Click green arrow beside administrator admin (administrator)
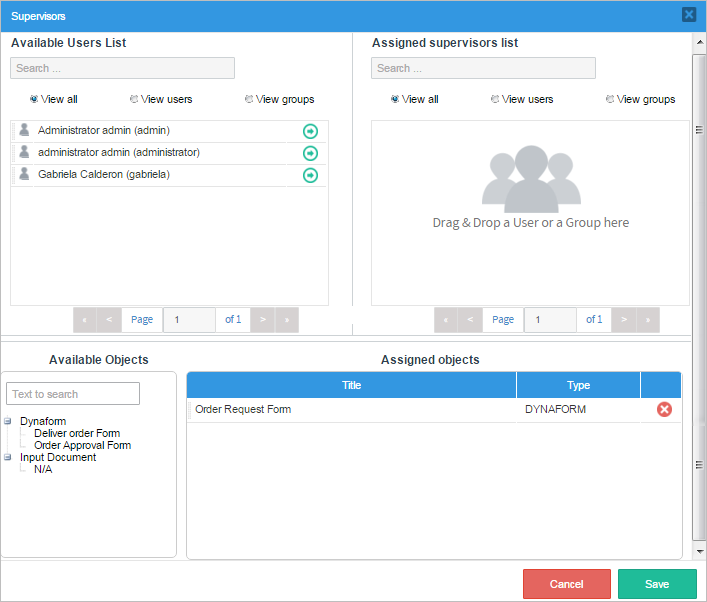 pos(310,153)
